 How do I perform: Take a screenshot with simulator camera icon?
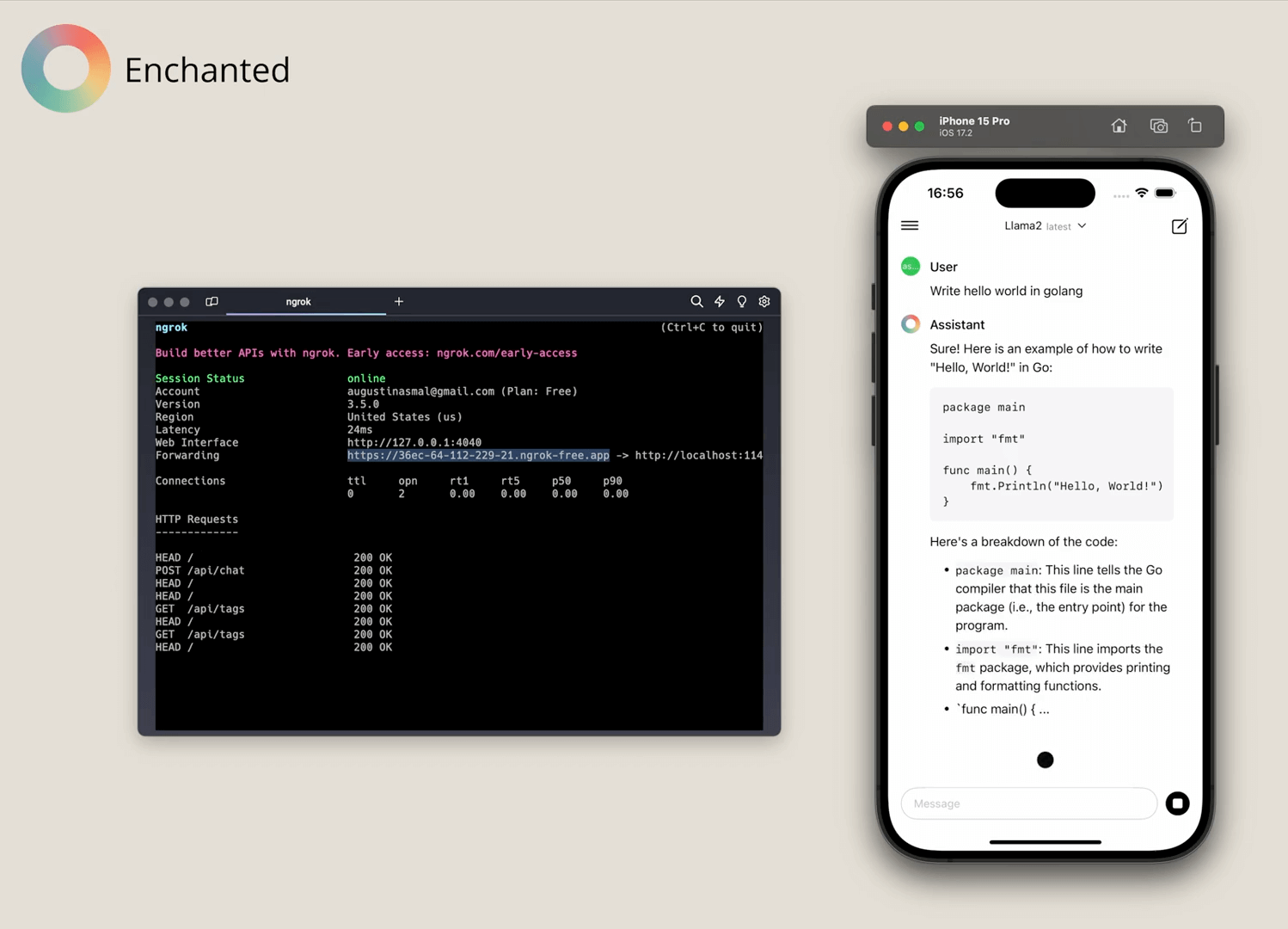(1159, 126)
